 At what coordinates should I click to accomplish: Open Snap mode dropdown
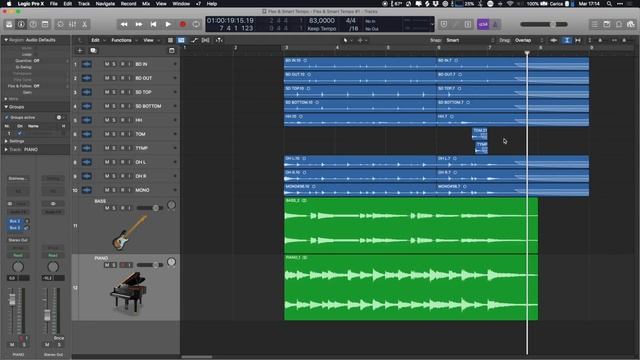pyautogui.click(x=470, y=40)
